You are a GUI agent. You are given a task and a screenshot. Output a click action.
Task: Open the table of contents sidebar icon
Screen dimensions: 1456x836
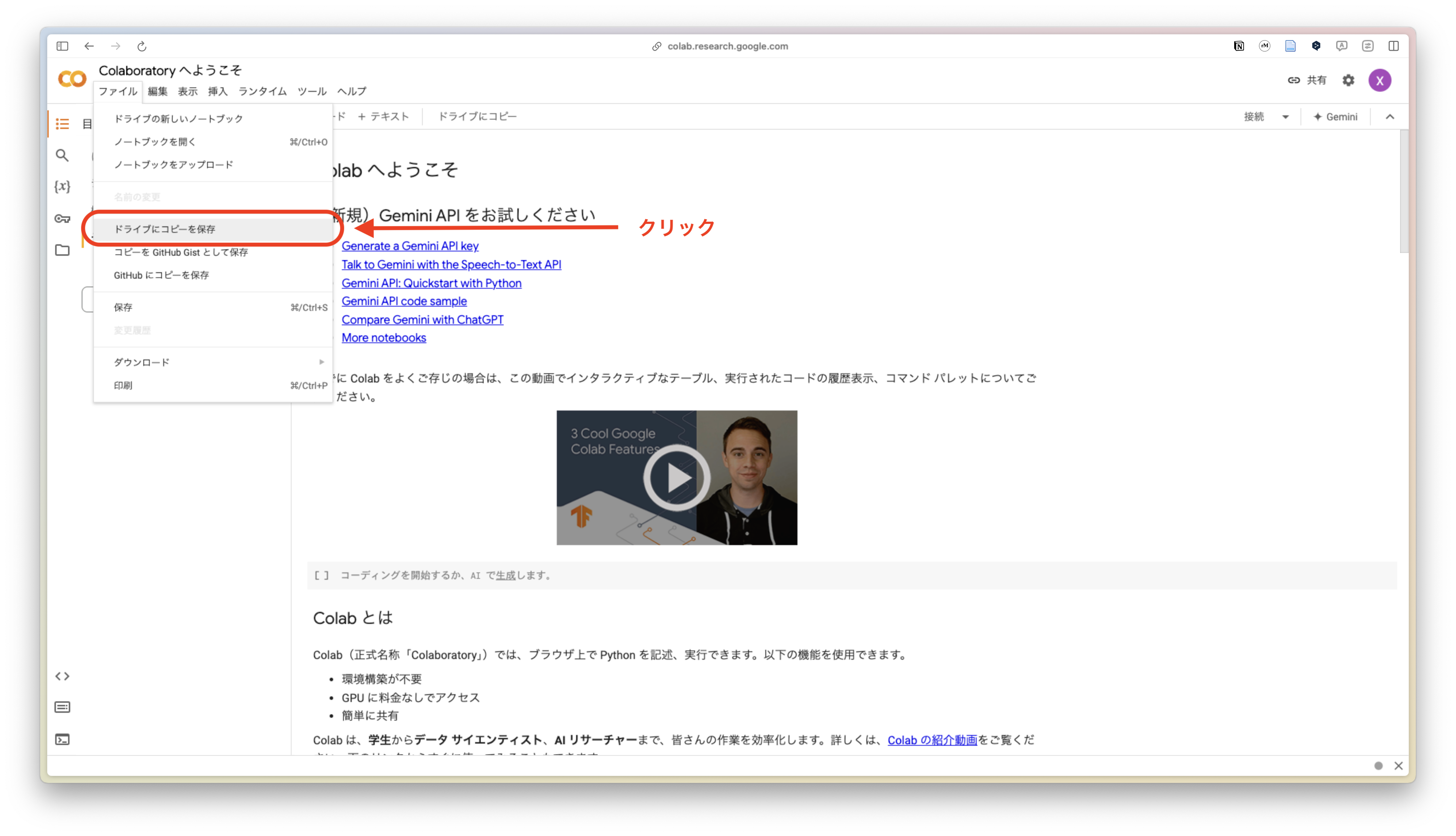coord(62,124)
